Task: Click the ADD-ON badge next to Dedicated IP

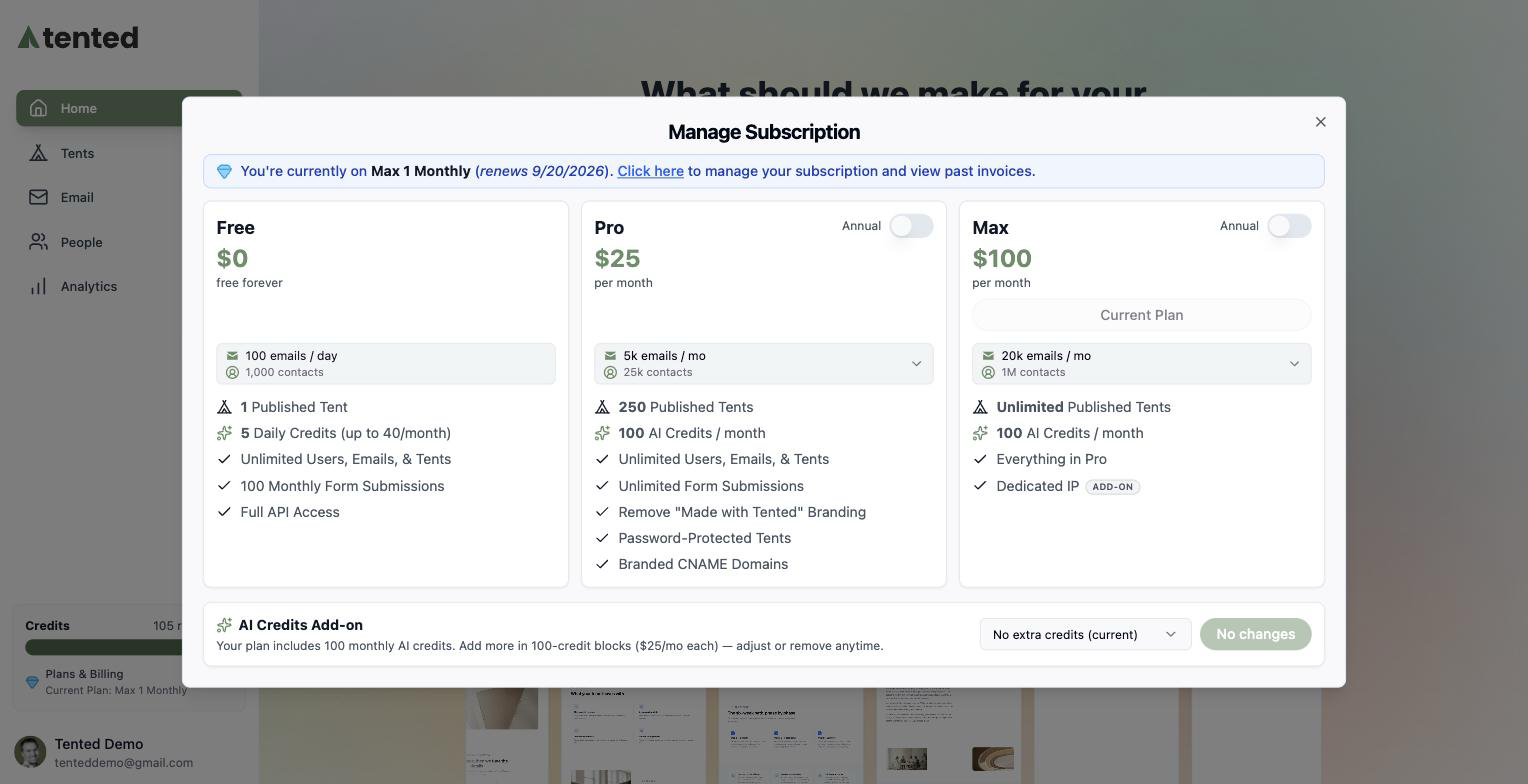Action: tap(1113, 487)
